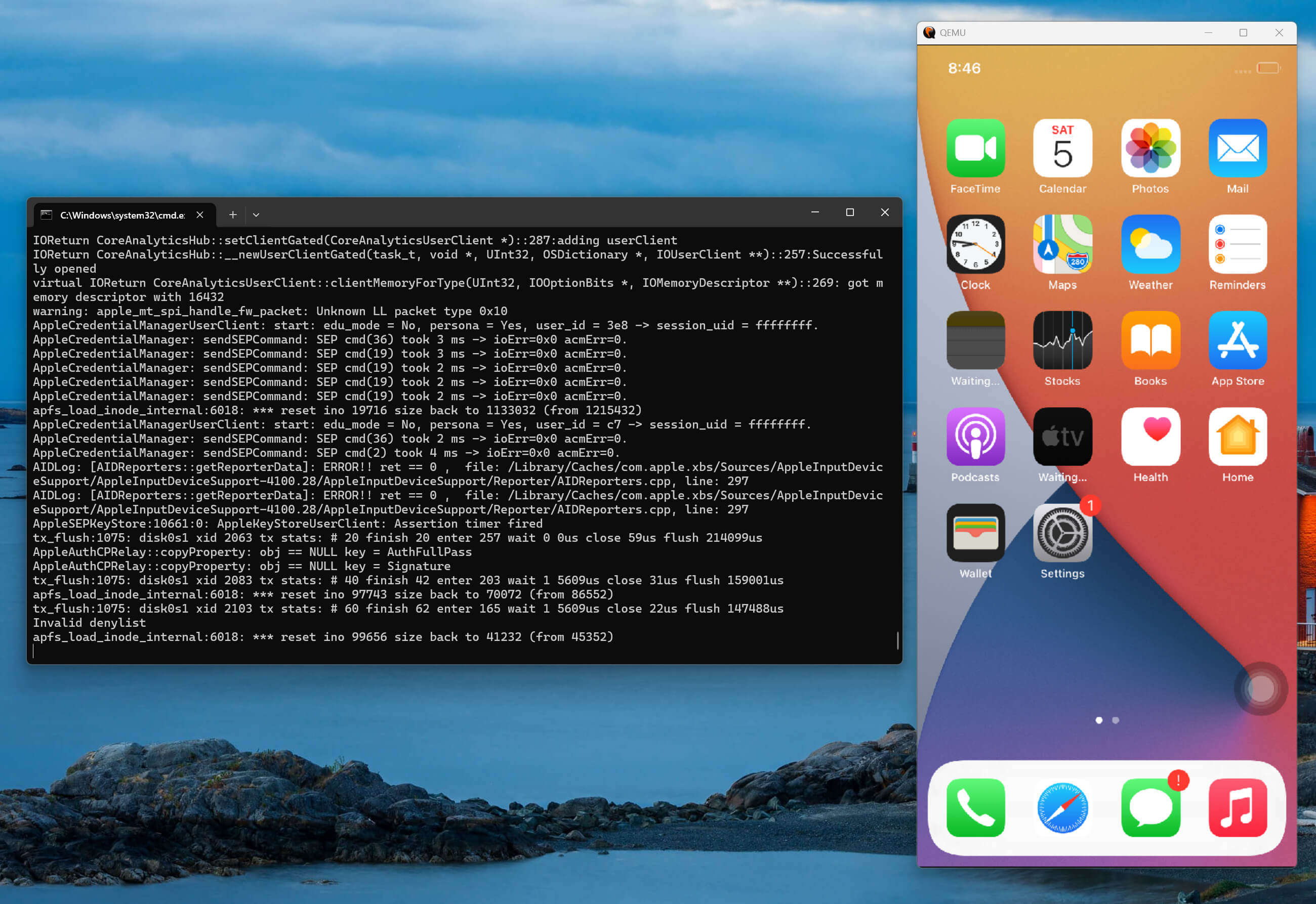Image resolution: width=1316 pixels, height=904 pixels.
Task: Launch the Weather app
Action: pos(1150,244)
